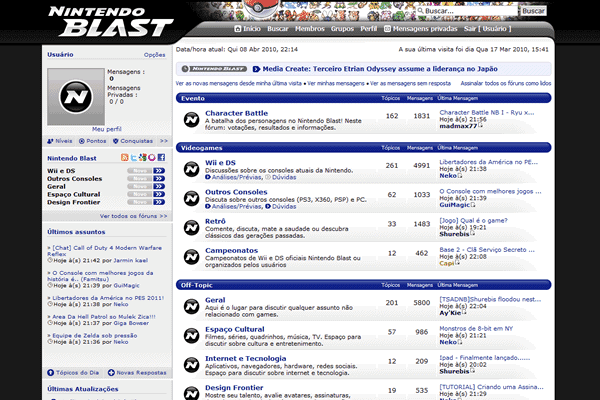Open the Pontos tab

(x=93, y=141)
